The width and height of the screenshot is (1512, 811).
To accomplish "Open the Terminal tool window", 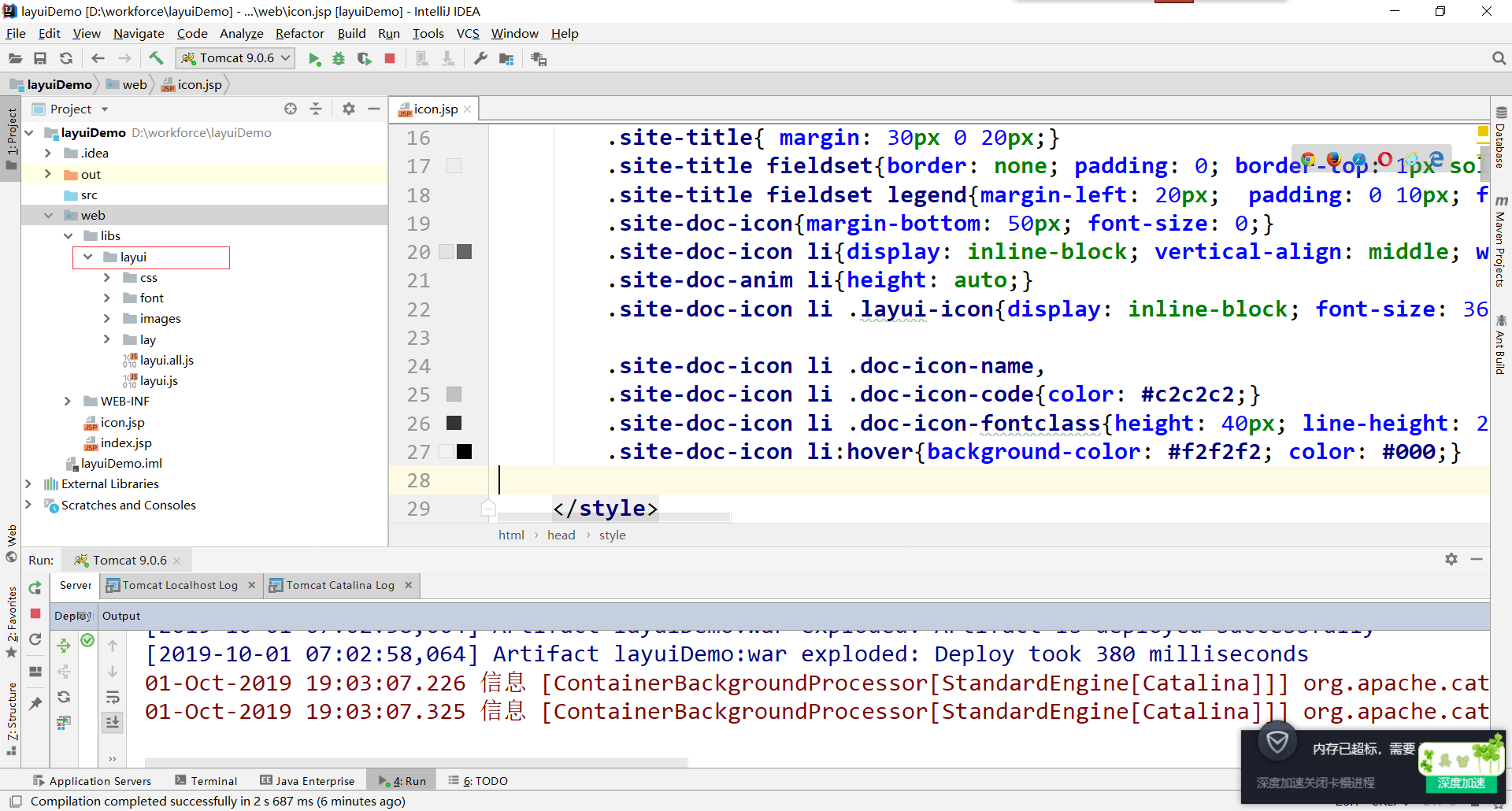I will tap(206, 781).
